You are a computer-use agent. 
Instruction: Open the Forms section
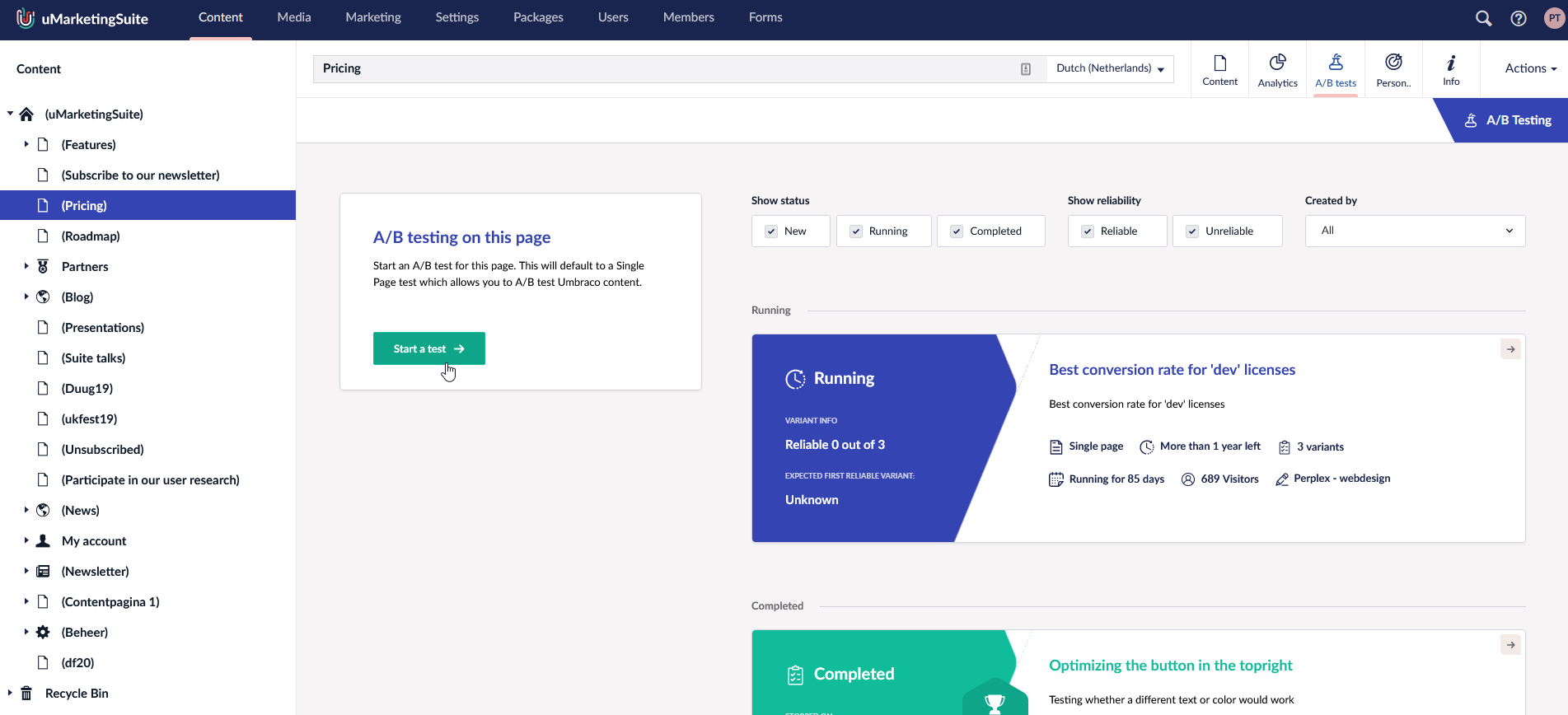(x=765, y=17)
